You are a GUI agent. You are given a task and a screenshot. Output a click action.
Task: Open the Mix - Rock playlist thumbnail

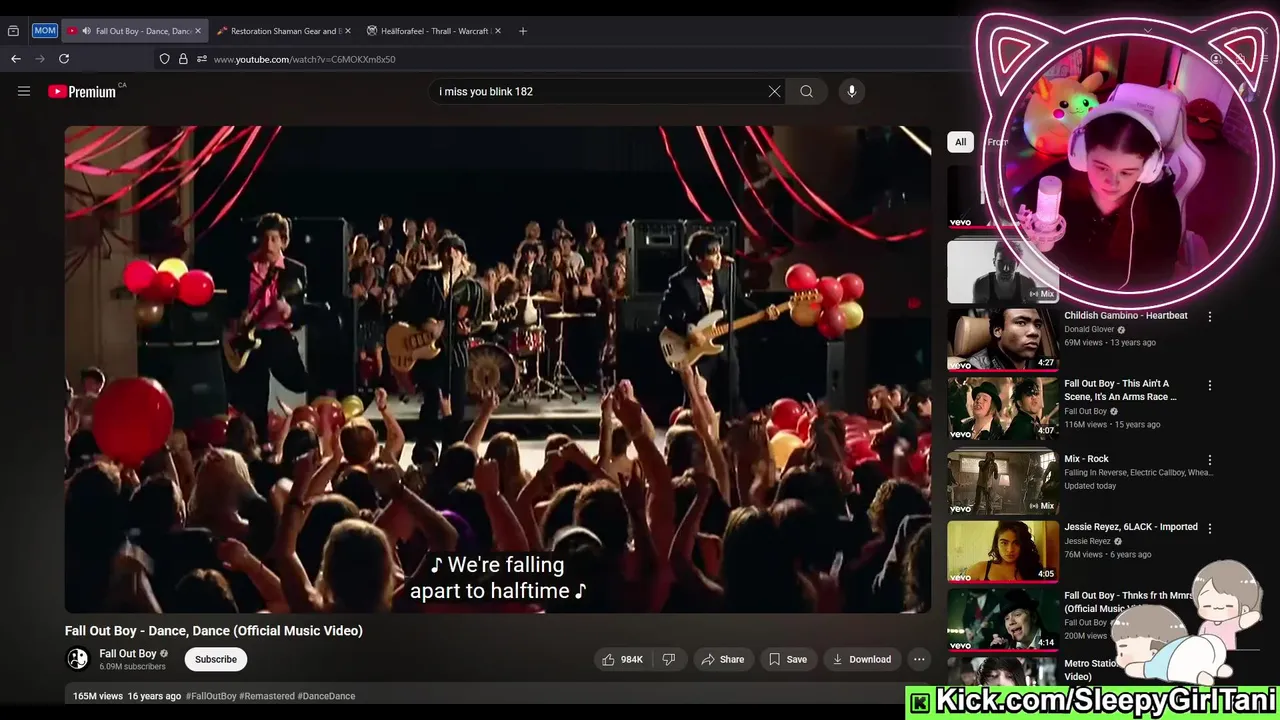(x=1003, y=482)
